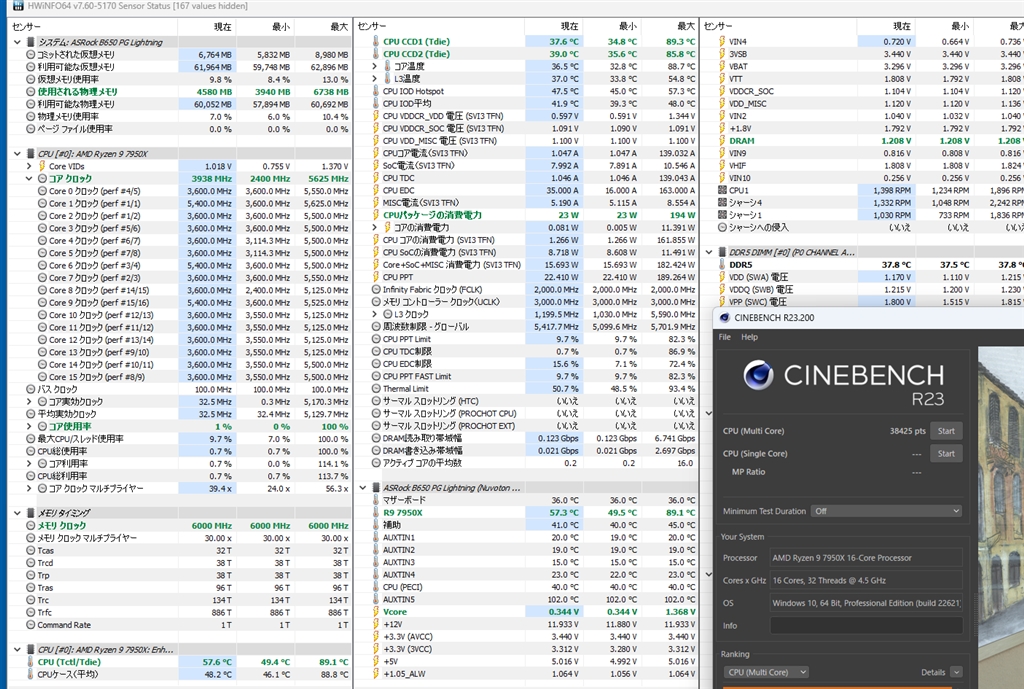Click the Cinebench logo icon in title bar
The image size is (1024, 689).
725,318
